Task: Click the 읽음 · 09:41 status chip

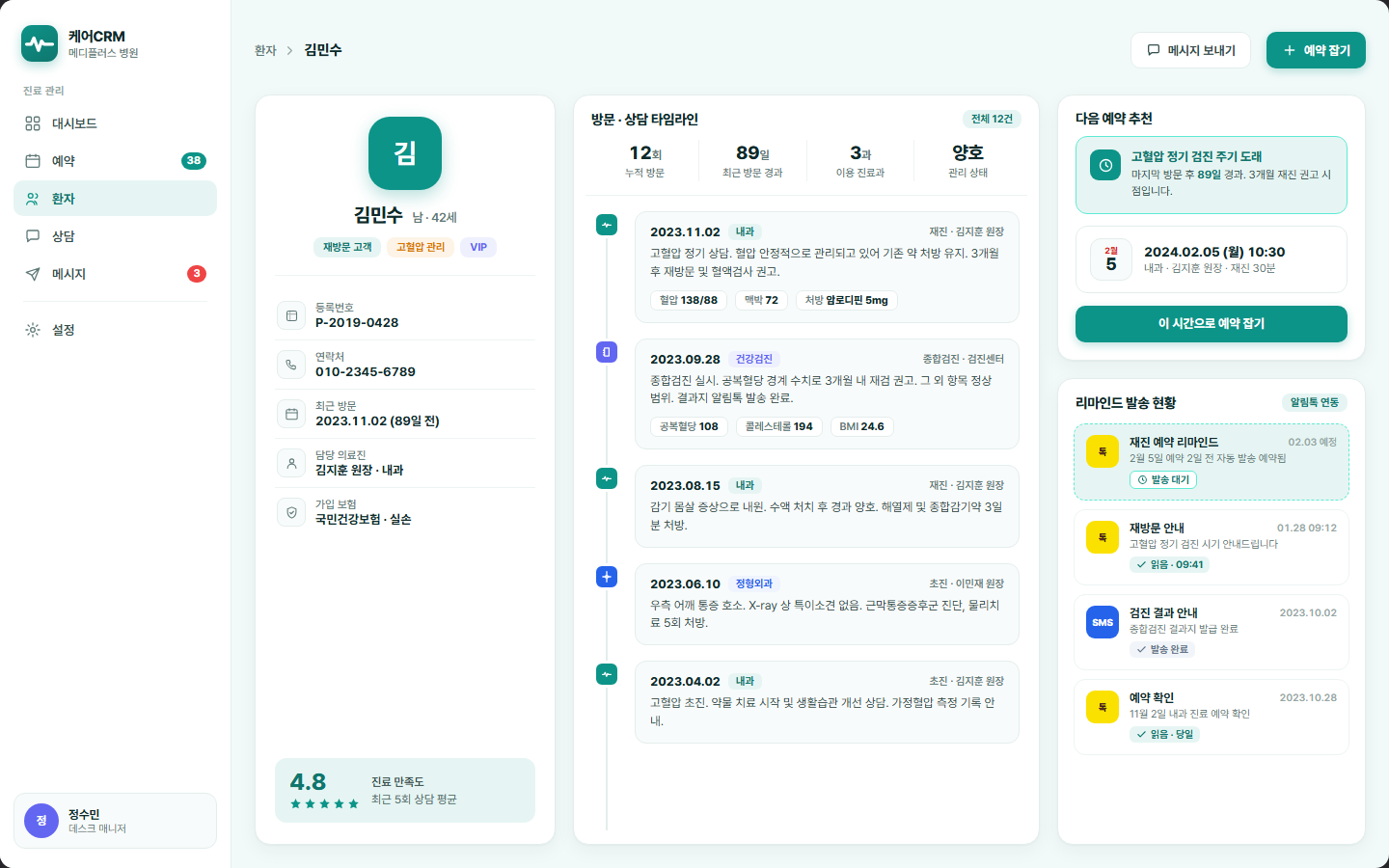Action: tap(1170, 564)
